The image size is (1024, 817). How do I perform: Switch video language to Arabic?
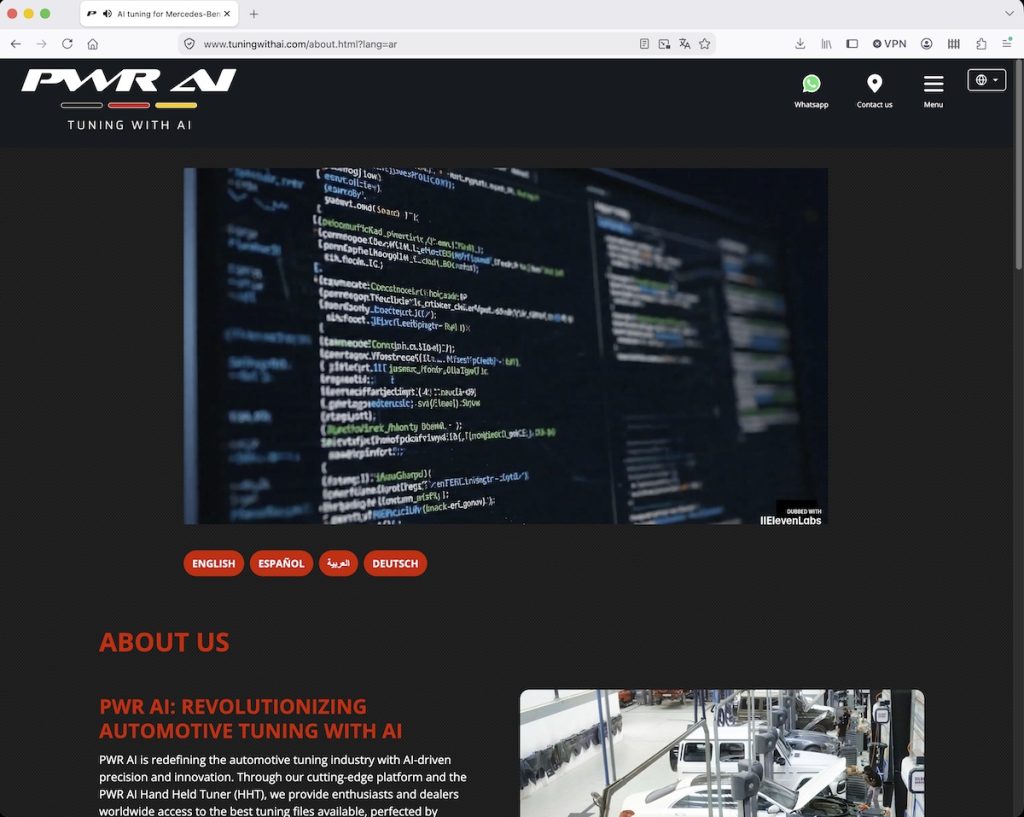click(x=338, y=564)
